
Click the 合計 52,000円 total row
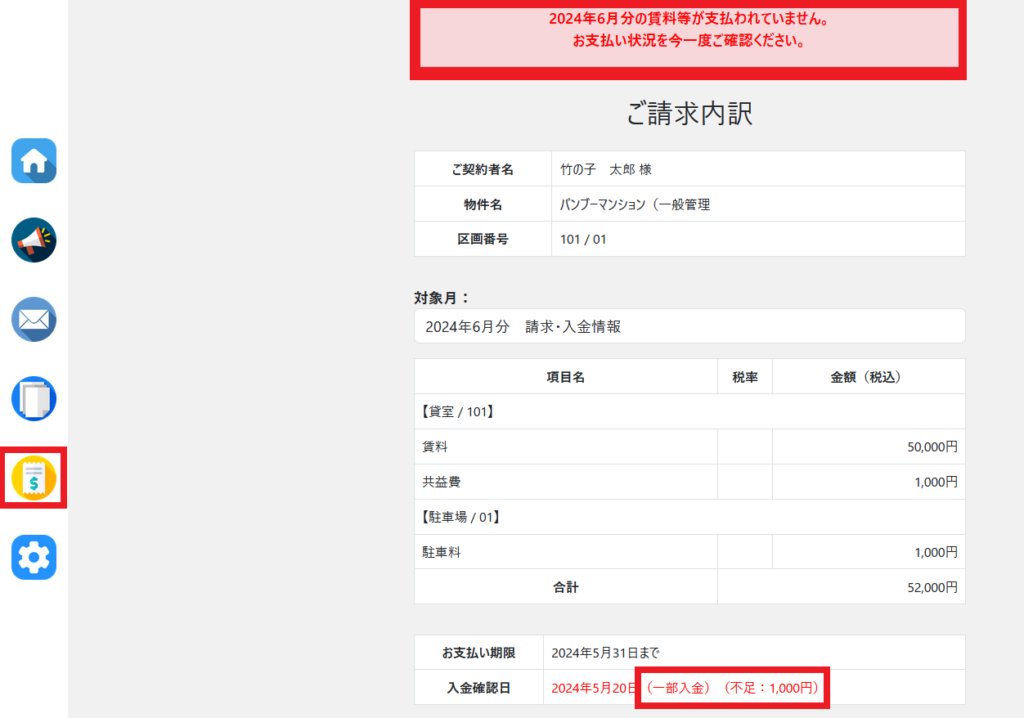pyautogui.click(x=689, y=587)
